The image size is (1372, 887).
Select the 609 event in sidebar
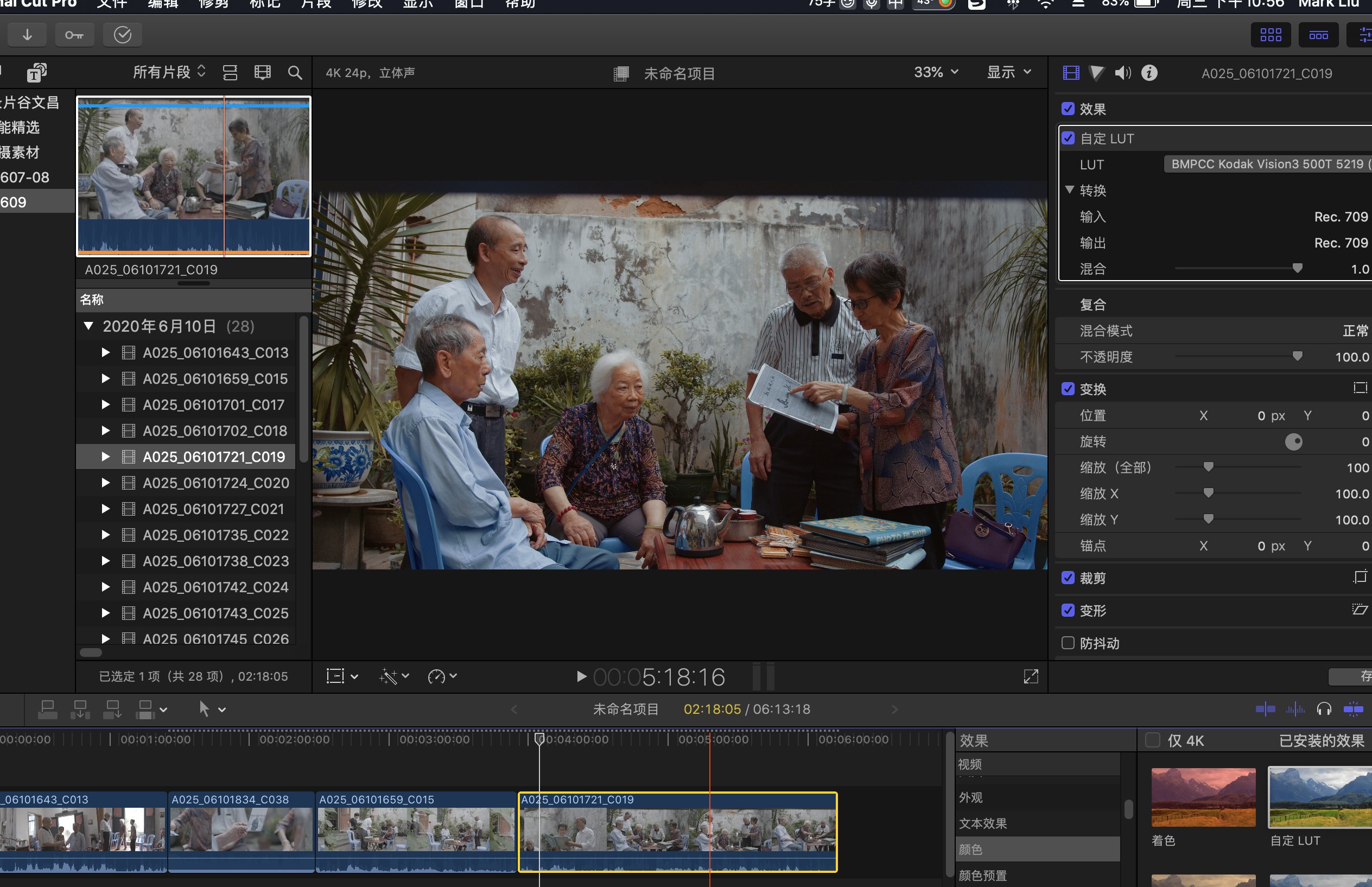[37, 202]
